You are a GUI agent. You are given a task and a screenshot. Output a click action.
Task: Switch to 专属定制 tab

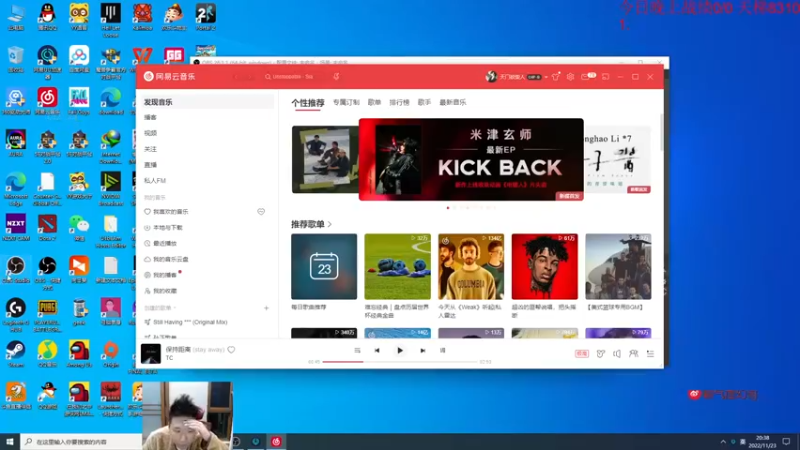[346, 103]
